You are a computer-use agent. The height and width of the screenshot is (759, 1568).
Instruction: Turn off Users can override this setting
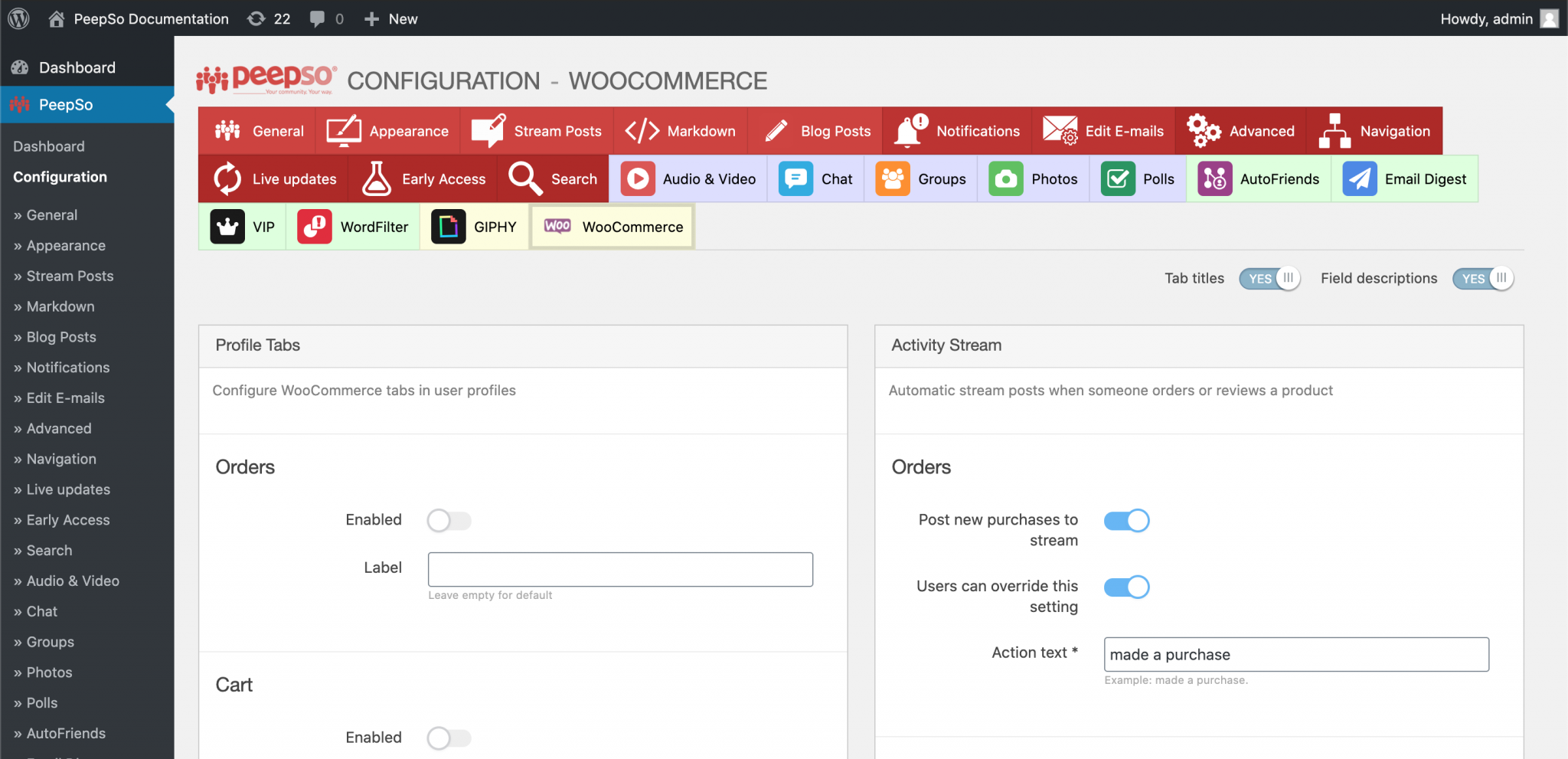pyautogui.click(x=1126, y=587)
